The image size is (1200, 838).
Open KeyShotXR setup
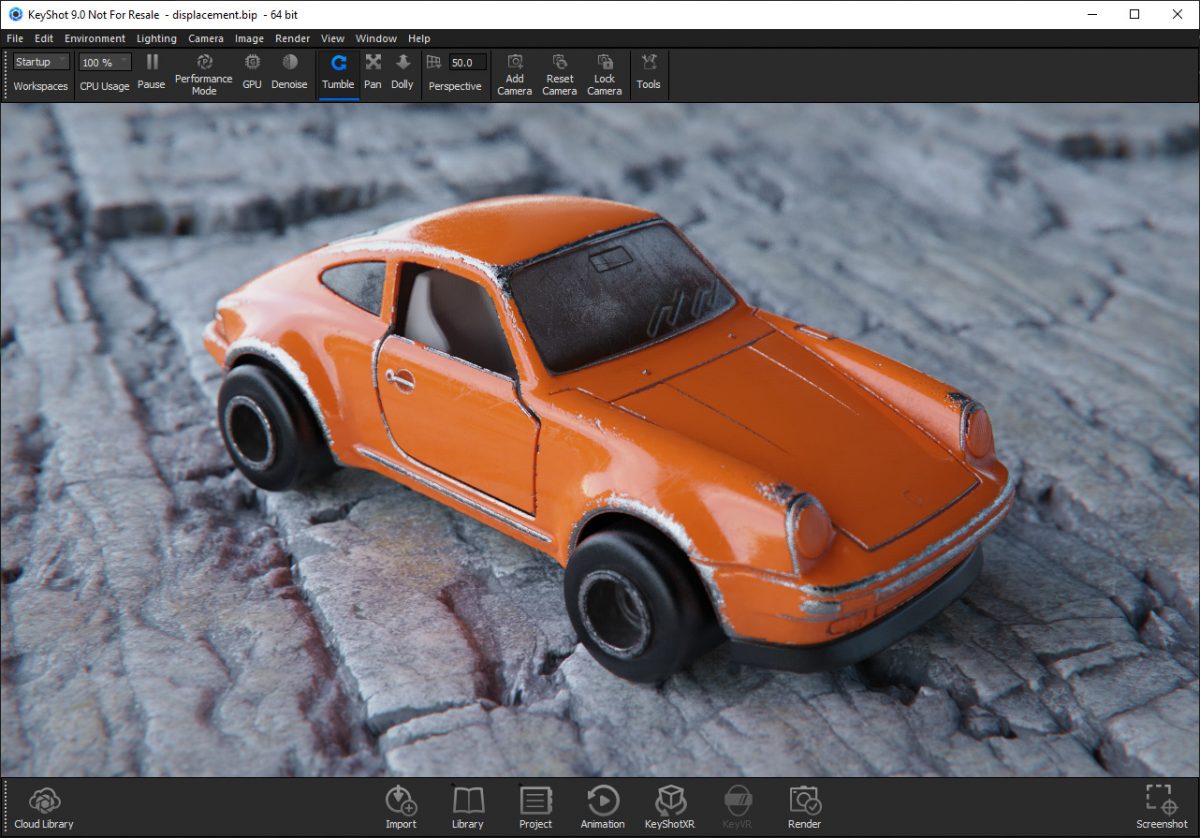(x=669, y=805)
